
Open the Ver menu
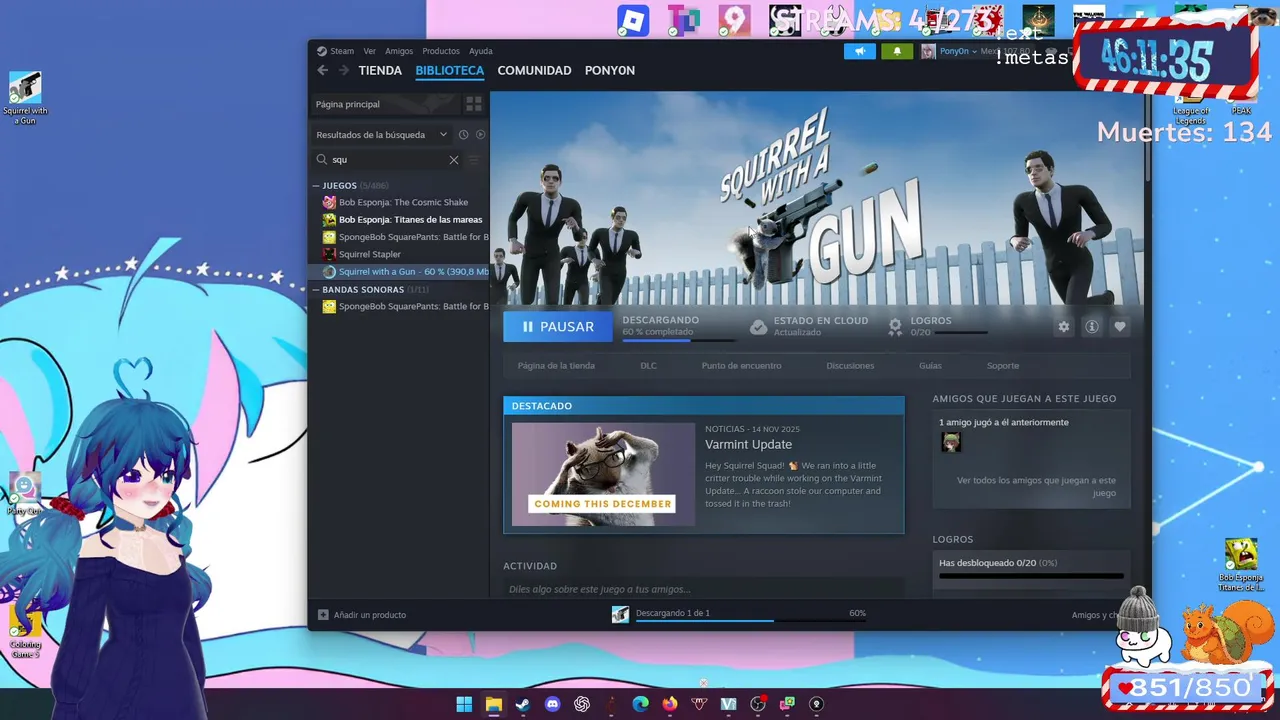point(370,51)
